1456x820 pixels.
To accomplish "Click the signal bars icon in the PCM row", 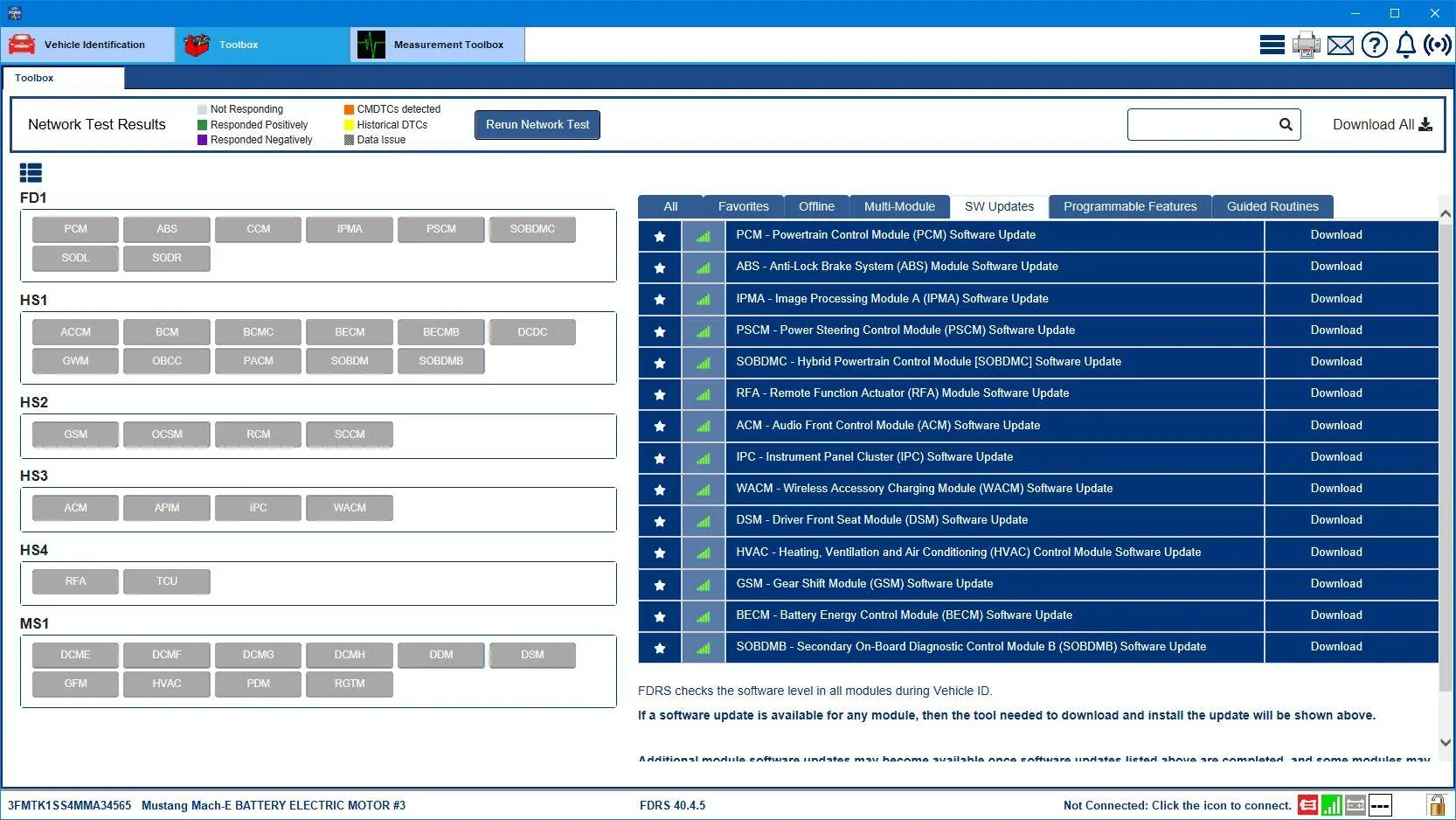I will tap(704, 236).
